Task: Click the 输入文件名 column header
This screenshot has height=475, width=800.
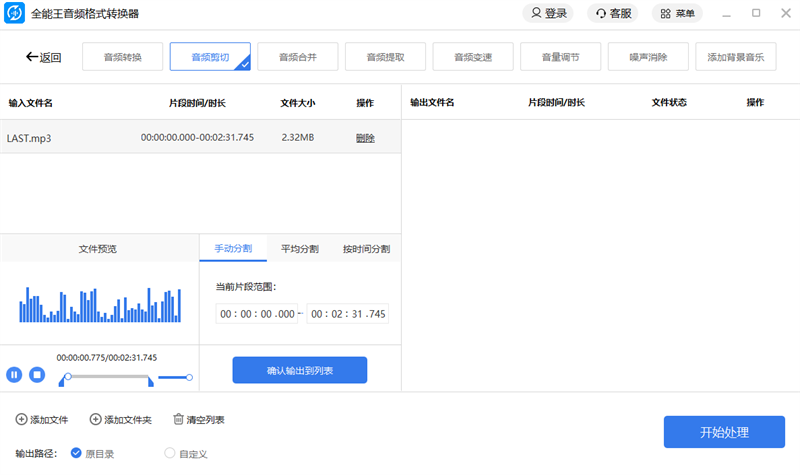Action: pos(31,103)
